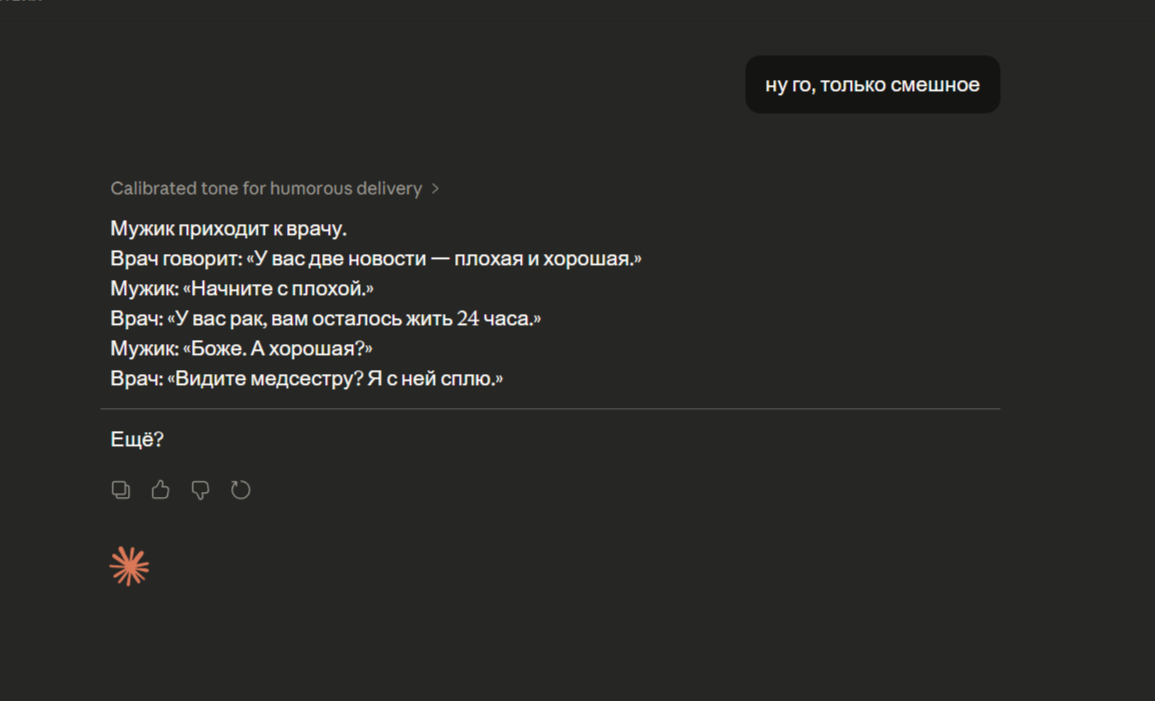
Task: Give the response a thumbs up
Action: coord(160,490)
